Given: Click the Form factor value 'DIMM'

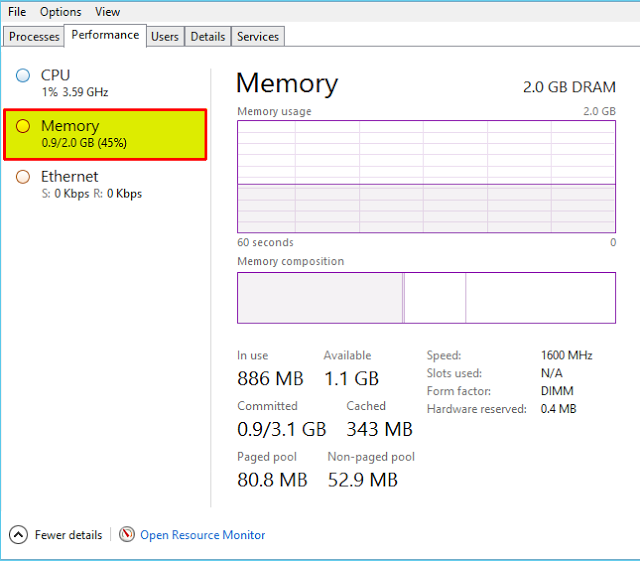Looking at the screenshot, I should [557, 391].
